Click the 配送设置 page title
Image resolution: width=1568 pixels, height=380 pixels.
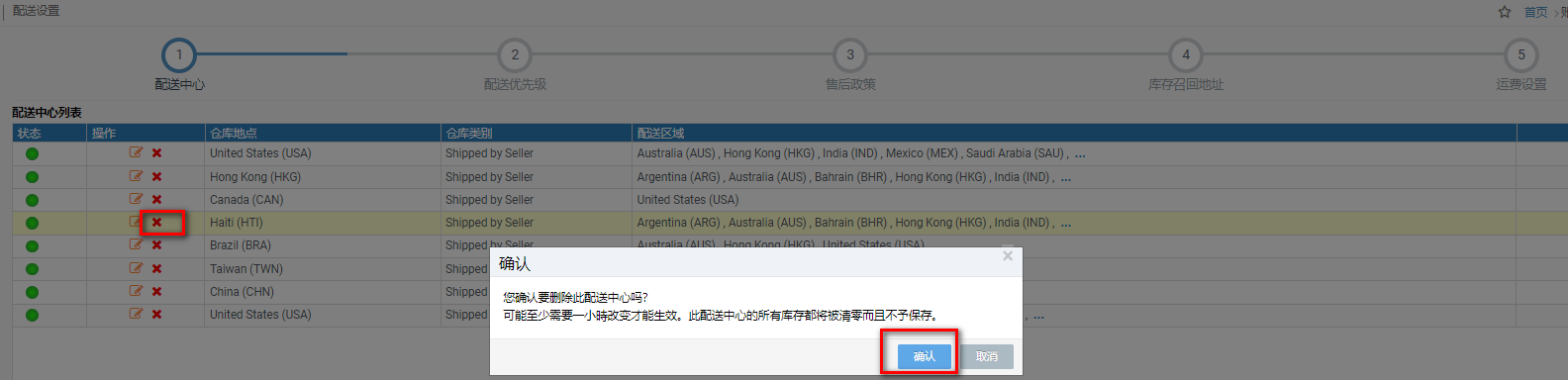coord(37,11)
